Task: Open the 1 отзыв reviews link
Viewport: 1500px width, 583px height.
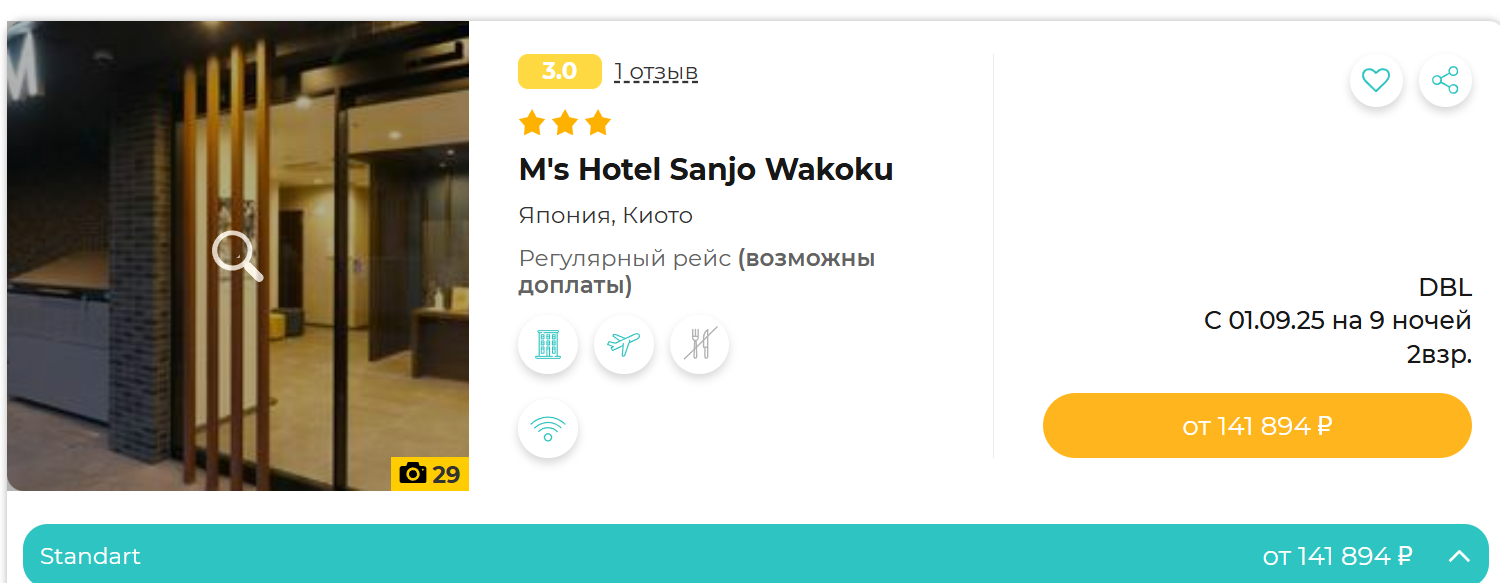Action: pyautogui.click(x=656, y=72)
